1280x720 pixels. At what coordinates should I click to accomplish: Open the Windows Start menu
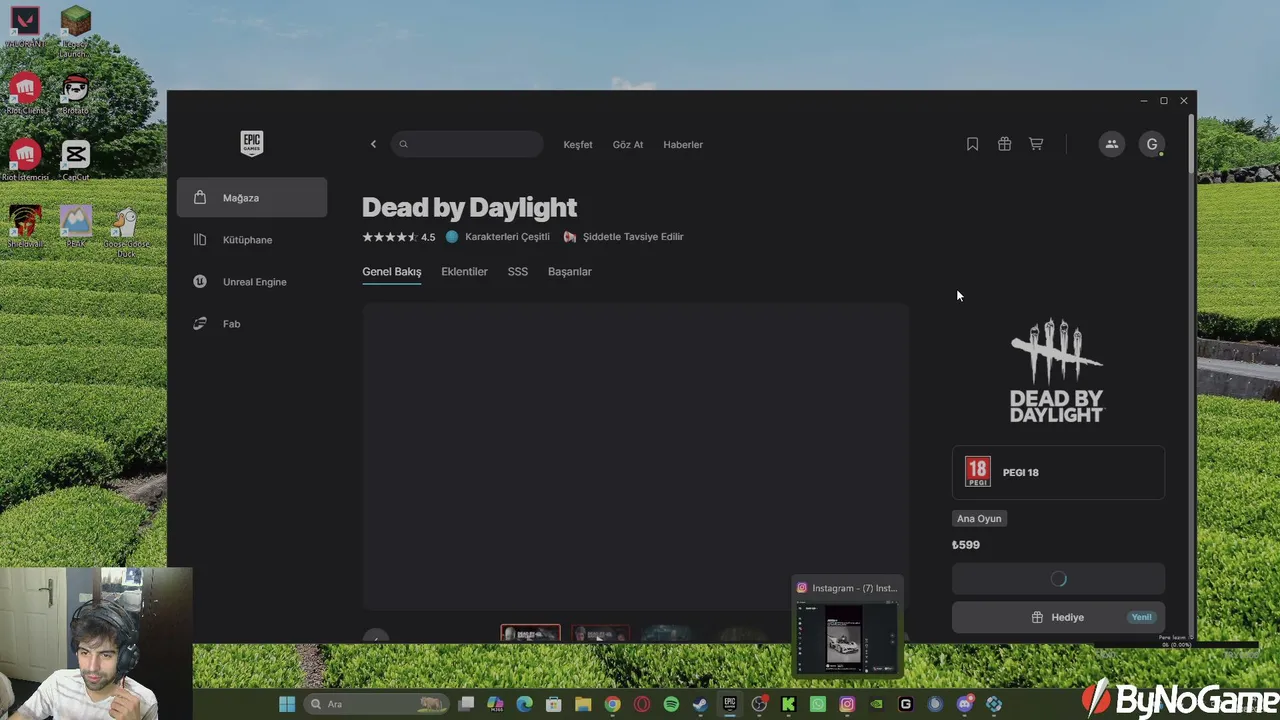click(x=287, y=704)
